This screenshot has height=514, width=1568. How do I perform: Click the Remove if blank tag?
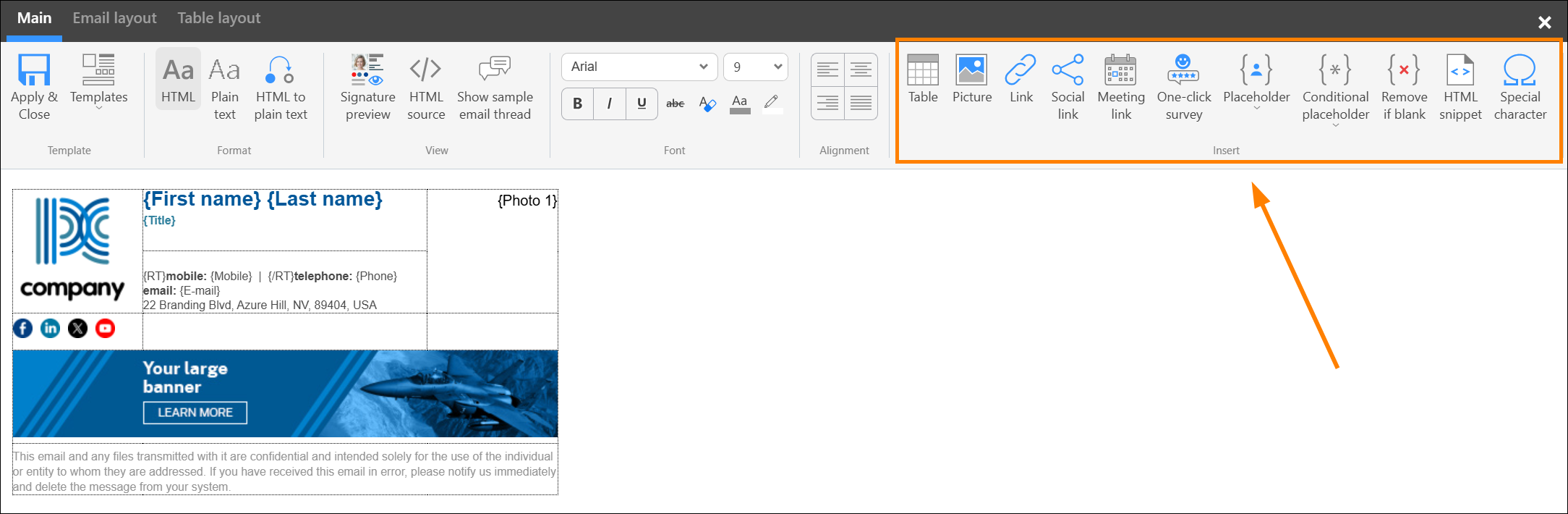[1404, 88]
